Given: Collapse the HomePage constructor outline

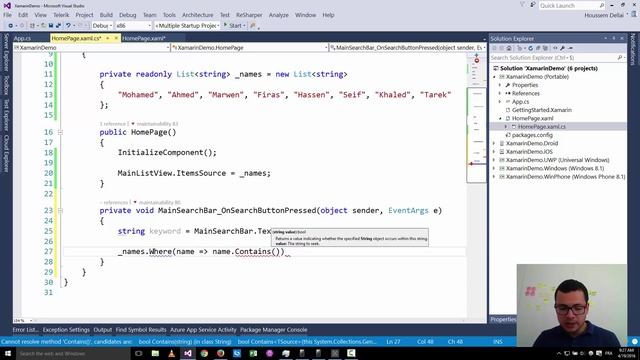Looking at the screenshot, I should pyautogui.click(x=60, y=132).
